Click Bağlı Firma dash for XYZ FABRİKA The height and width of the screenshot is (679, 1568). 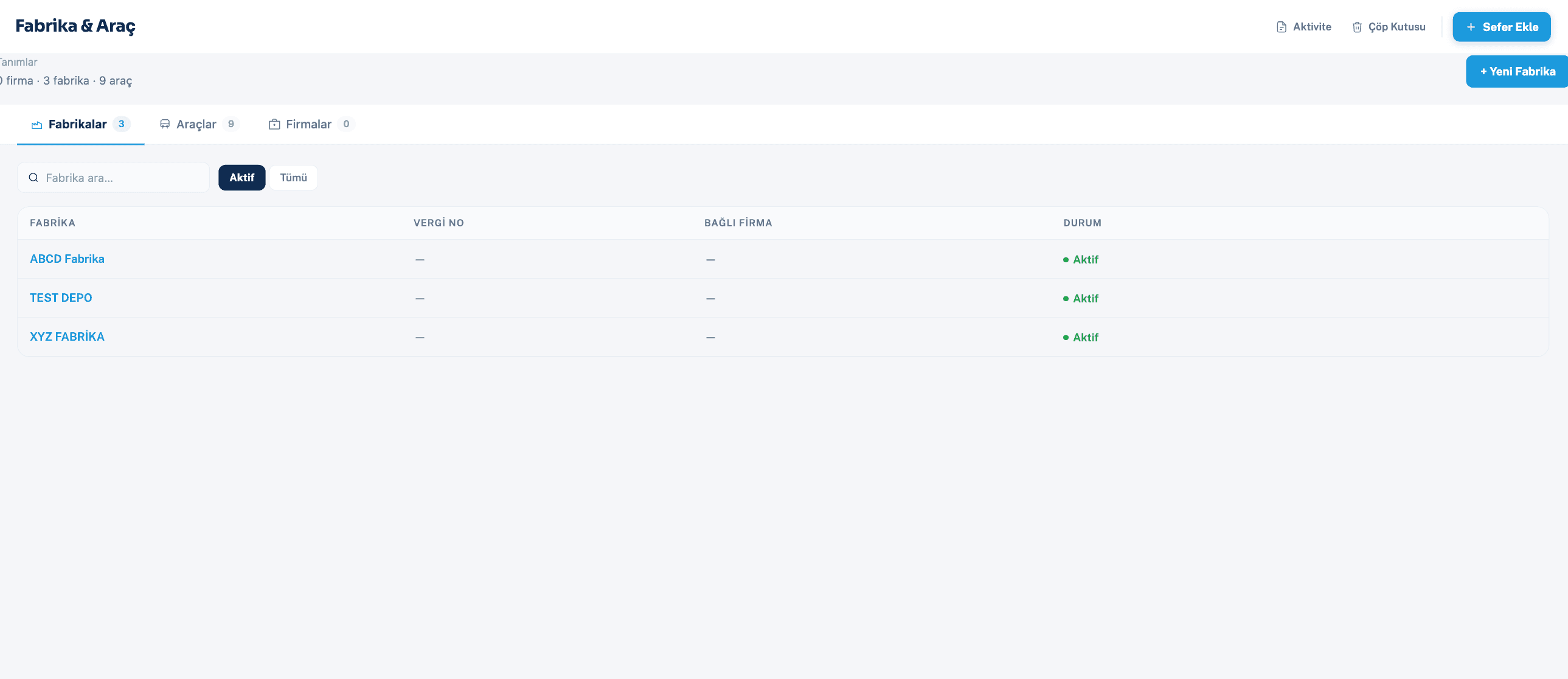710,337
